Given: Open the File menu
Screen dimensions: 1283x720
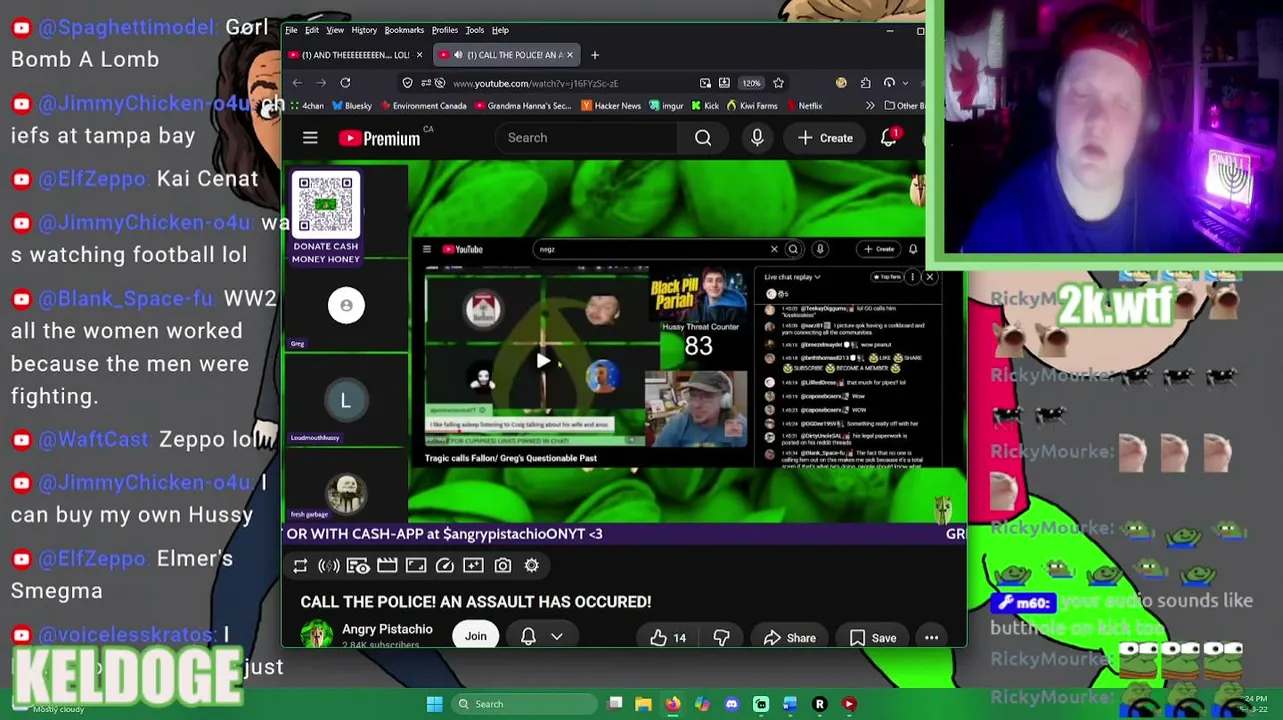Looking at the screenshot, I should [291, 30].
